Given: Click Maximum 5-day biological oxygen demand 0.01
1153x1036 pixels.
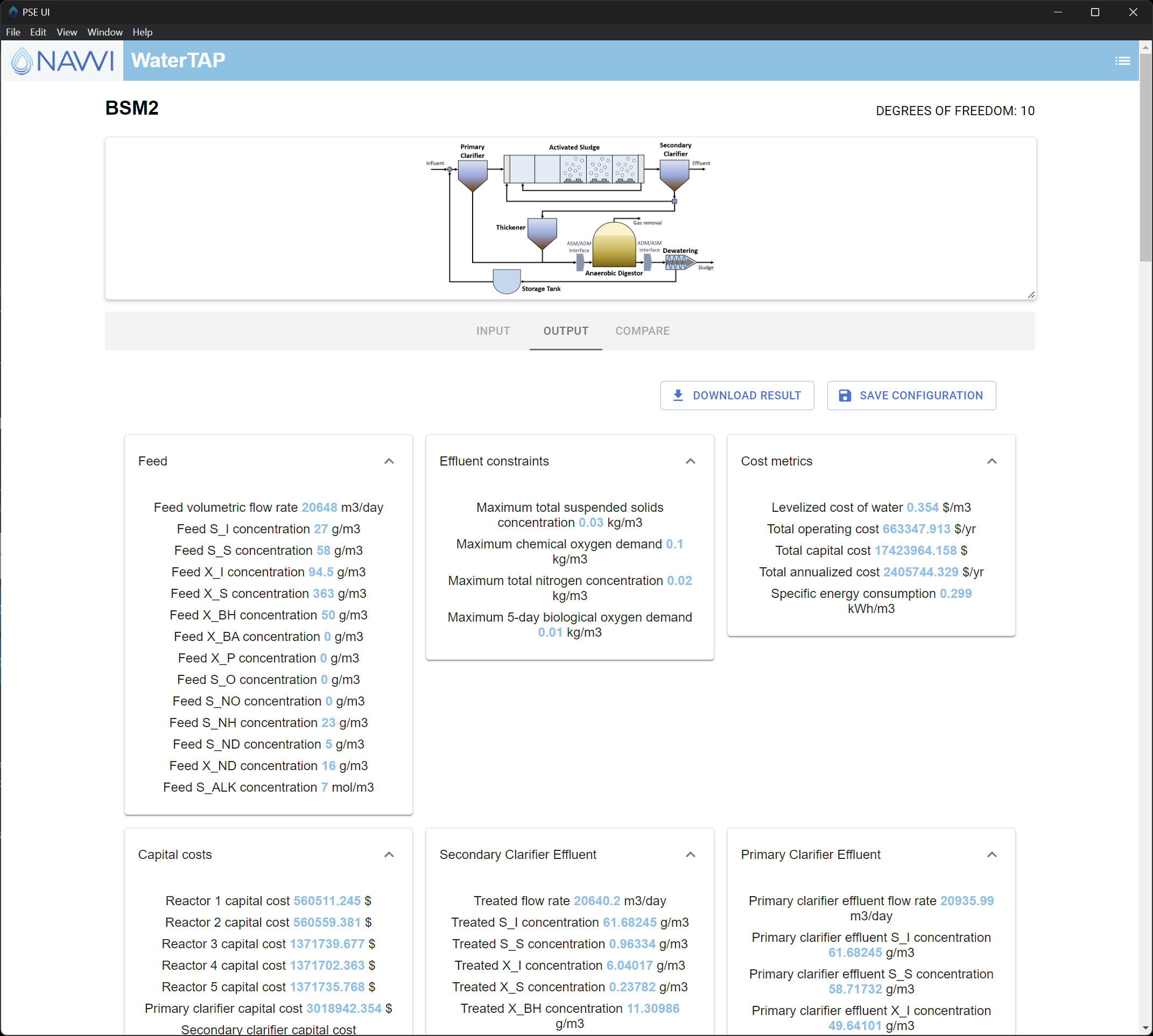Looking at the screenshot, I should click(x=550, y=632).
